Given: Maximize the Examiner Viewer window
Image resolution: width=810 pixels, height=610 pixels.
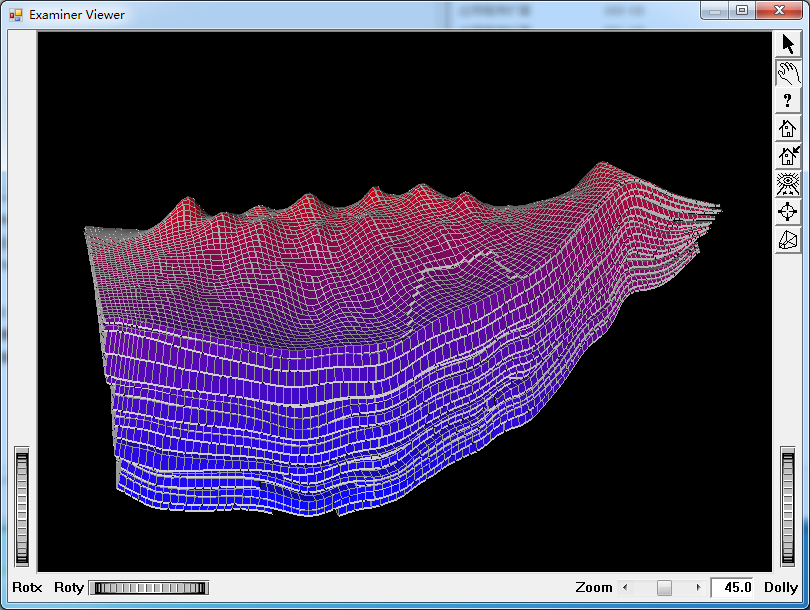Looking at the screenshot, I should click(x=741, y=10).
